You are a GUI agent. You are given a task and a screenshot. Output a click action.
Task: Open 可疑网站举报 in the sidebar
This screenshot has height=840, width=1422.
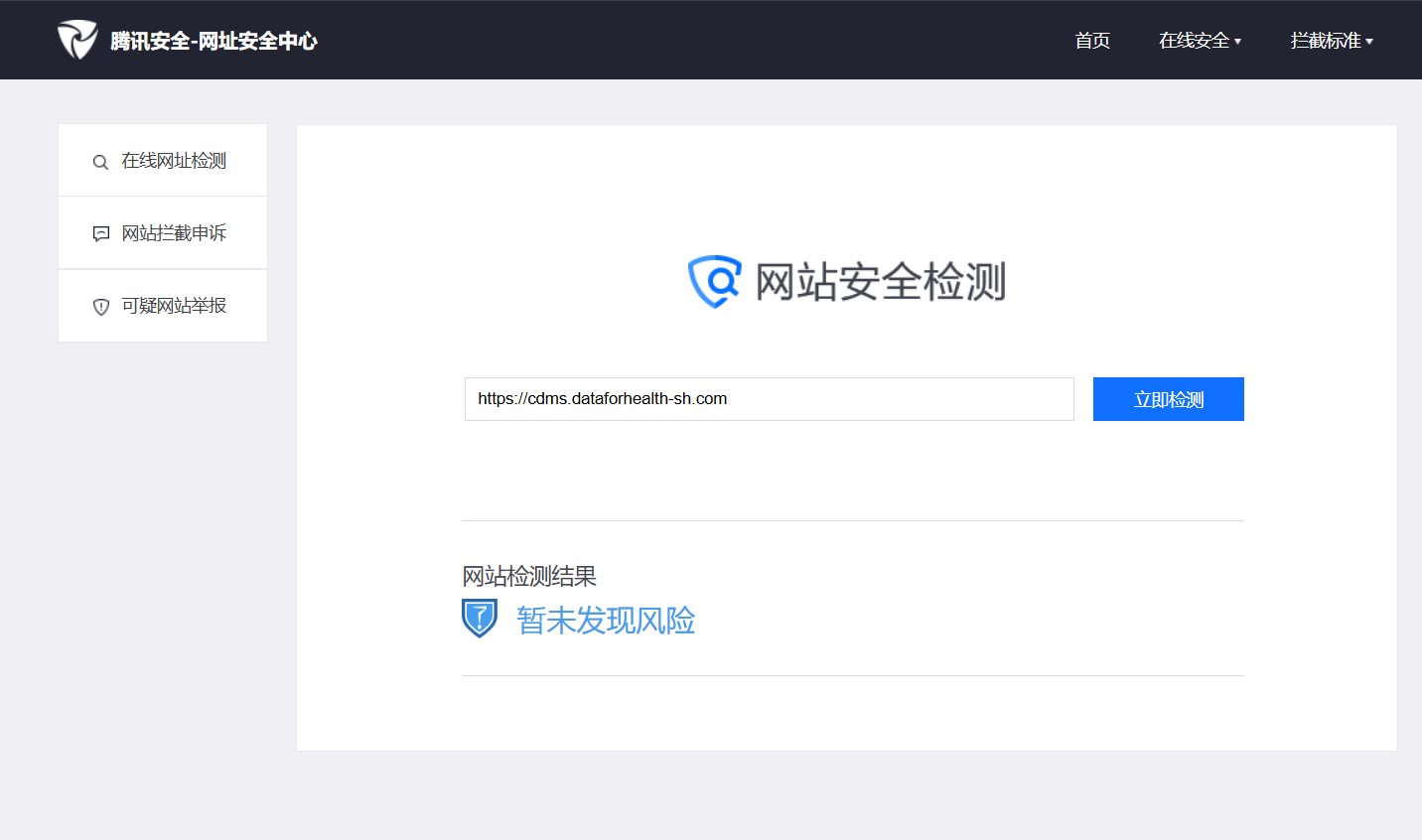(x=163, y=306)
